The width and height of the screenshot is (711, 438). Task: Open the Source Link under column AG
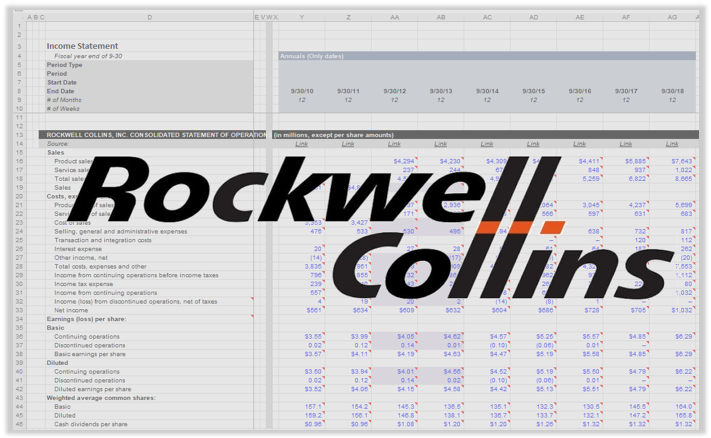(672, 144)
